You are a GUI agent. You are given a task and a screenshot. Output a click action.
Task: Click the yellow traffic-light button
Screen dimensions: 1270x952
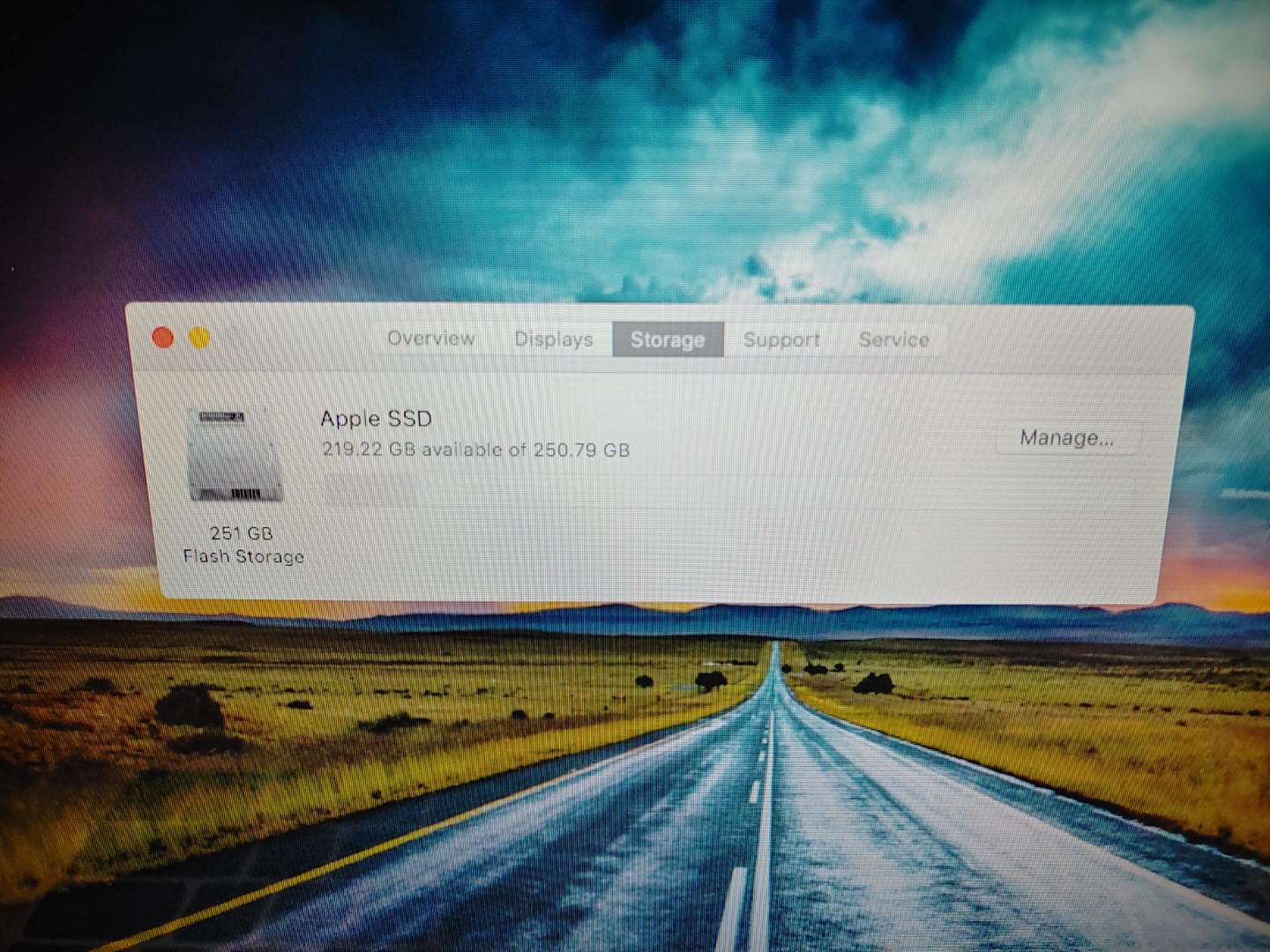(198, 337)
